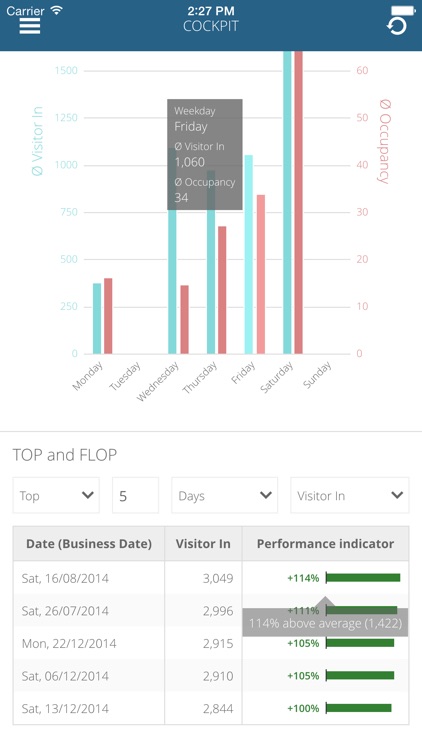Sort by Date (Business Date) column header

89,543
